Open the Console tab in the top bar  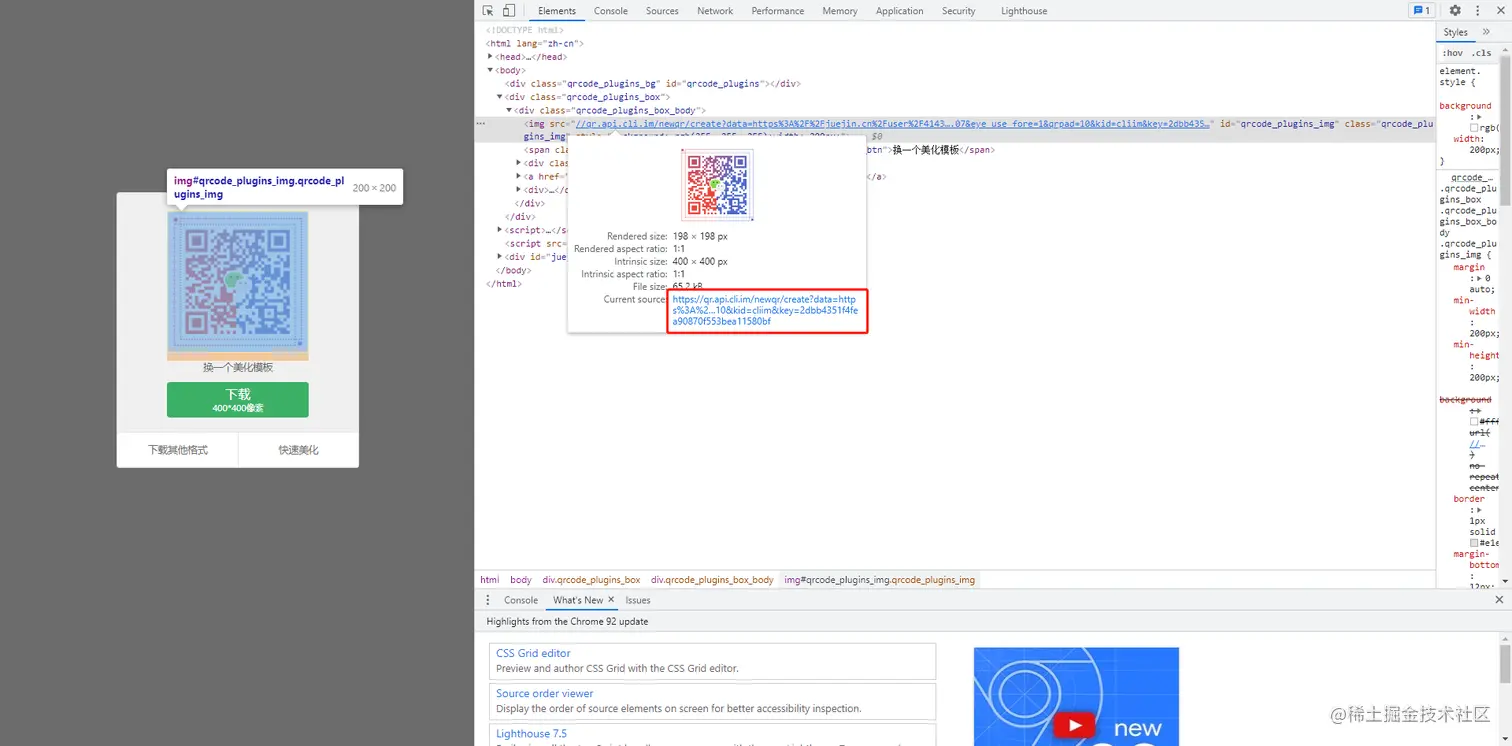coord(611,11)
